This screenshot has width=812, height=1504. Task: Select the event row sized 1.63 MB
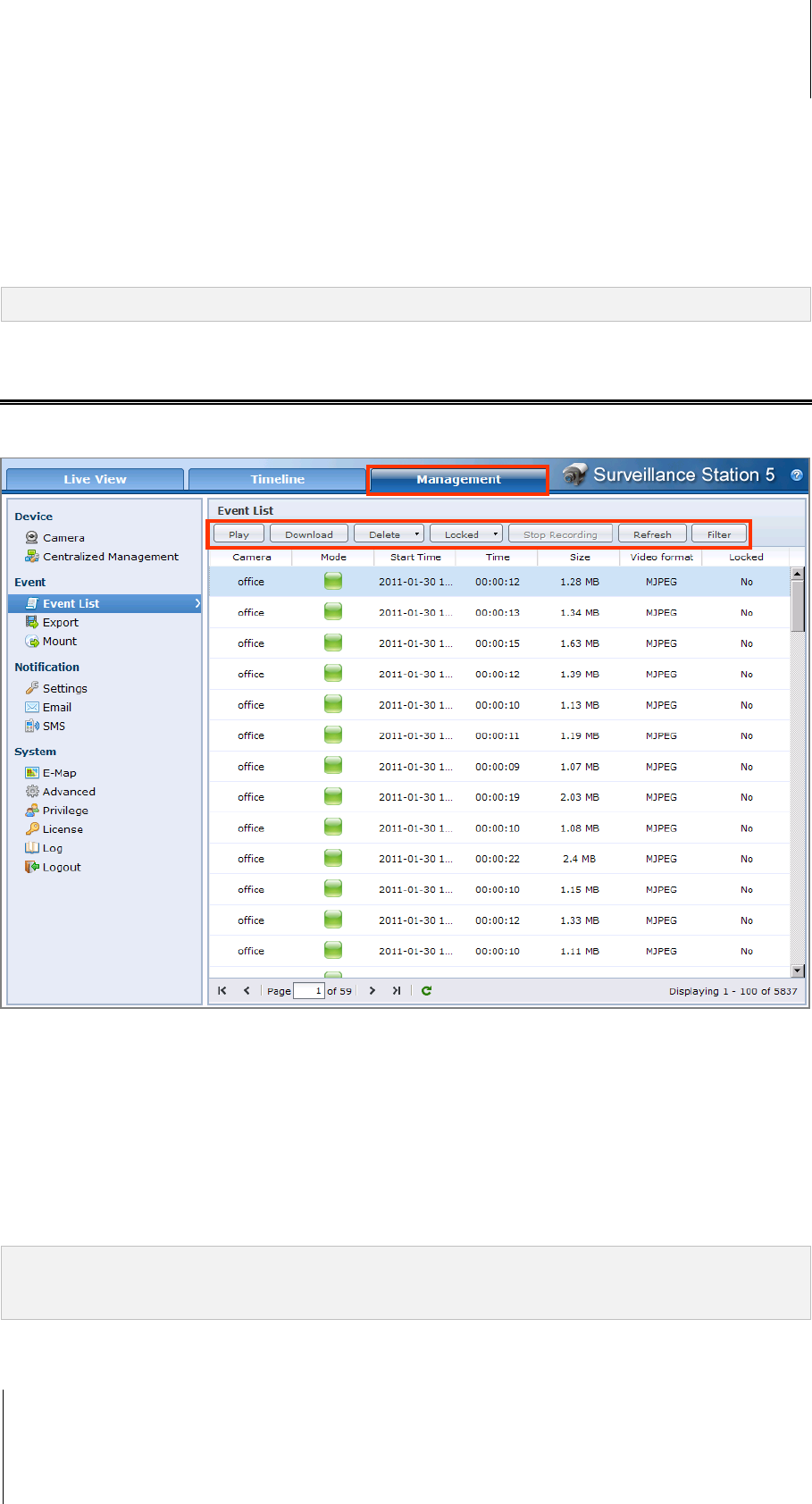pos(500,643)
